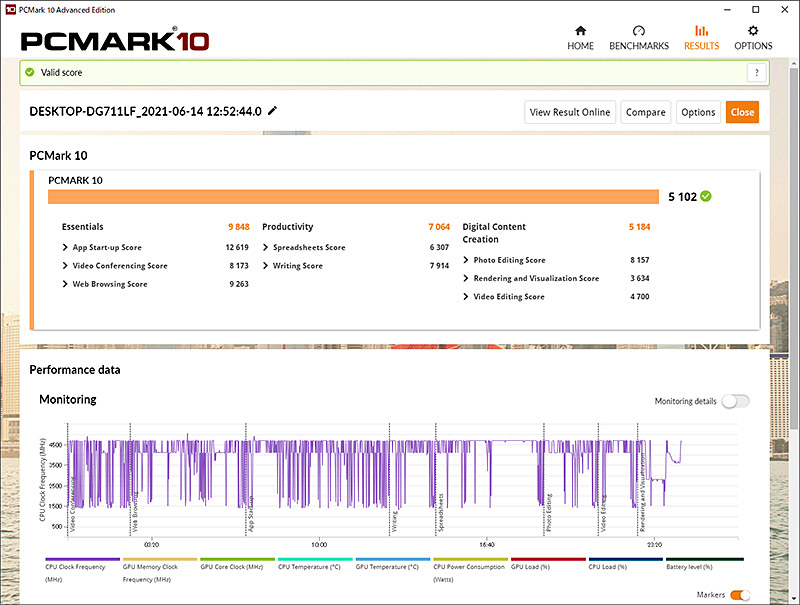The width and height of the screenshot is (800, 605).
Task: Click the pencil icon to rename result
Action: coord(273,111)
